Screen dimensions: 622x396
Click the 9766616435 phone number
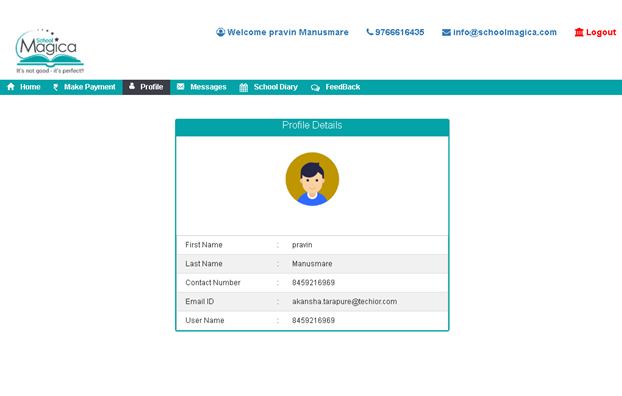coord(399,33)
